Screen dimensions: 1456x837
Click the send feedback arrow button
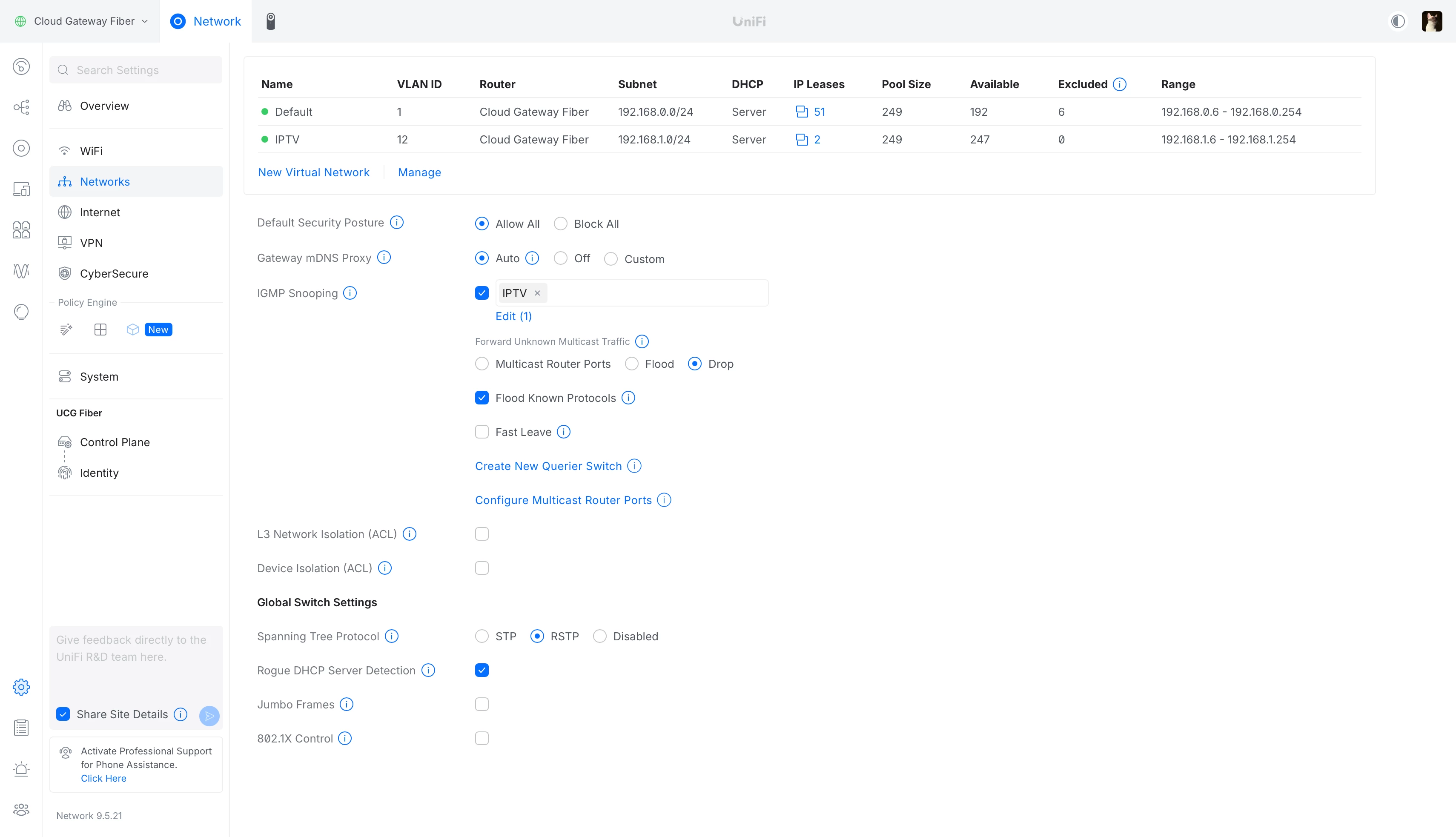coord(209,715)
